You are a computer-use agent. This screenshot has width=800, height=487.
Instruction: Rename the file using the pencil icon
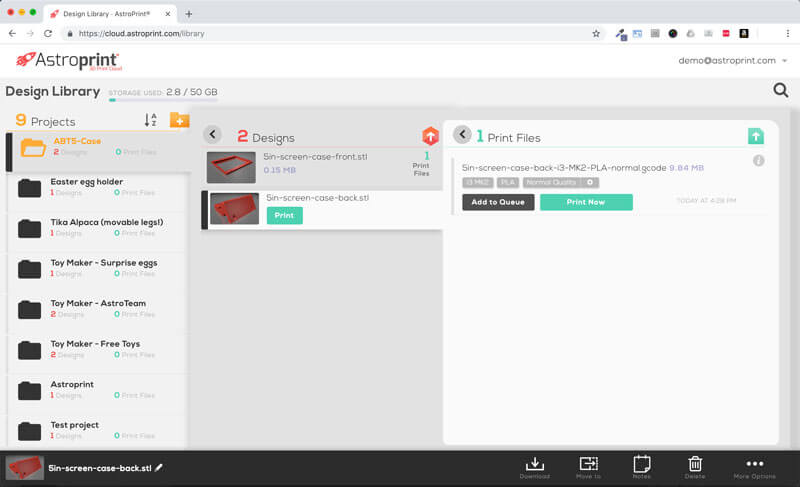[x=159, y=467]
